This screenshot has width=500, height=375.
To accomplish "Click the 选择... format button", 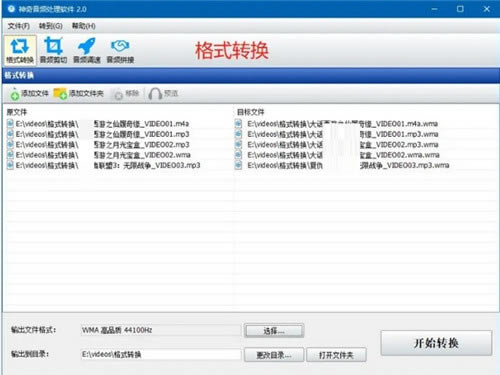I will coord(274,331).
